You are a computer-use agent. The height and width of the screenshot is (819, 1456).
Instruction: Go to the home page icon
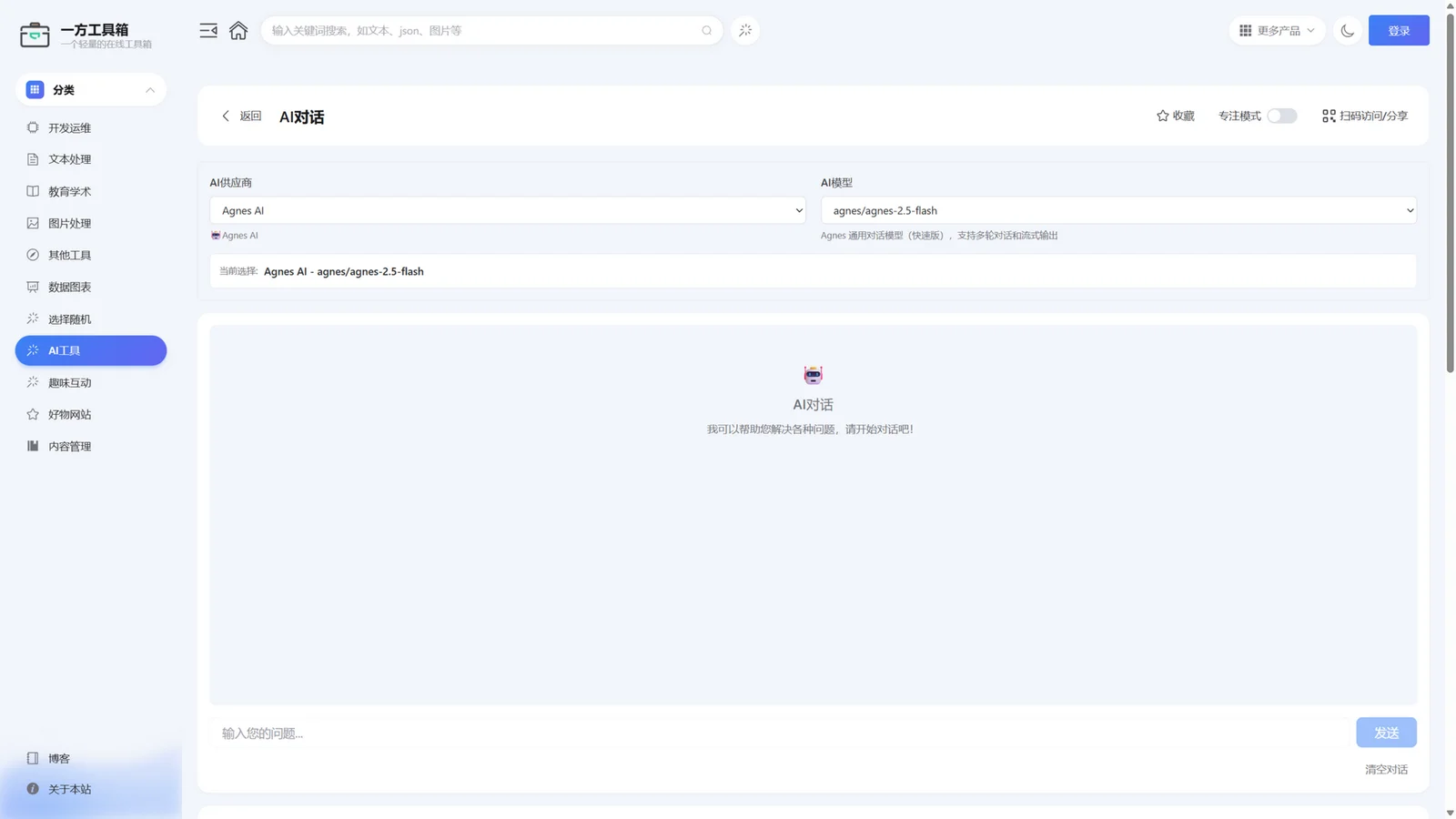tap(238, 30)
